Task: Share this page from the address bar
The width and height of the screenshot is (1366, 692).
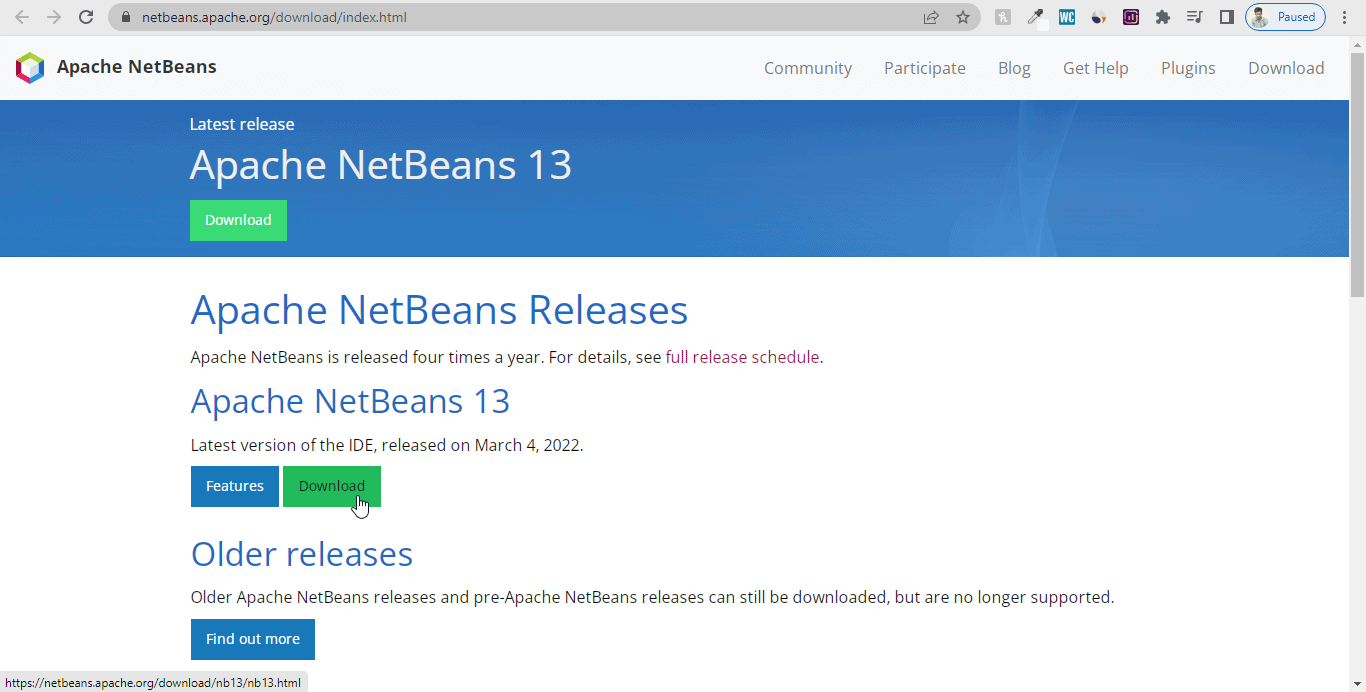Action: point(931,17)
